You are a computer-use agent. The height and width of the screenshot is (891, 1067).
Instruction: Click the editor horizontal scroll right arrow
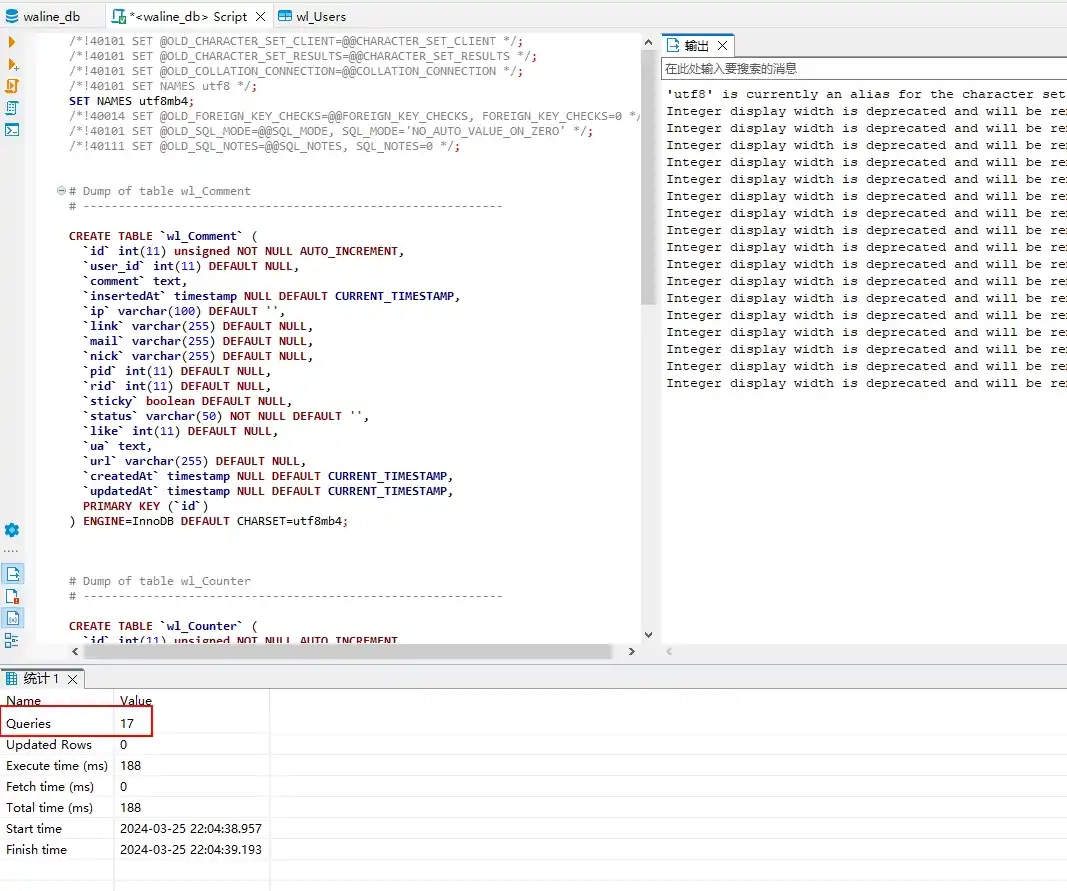point(631,651)
